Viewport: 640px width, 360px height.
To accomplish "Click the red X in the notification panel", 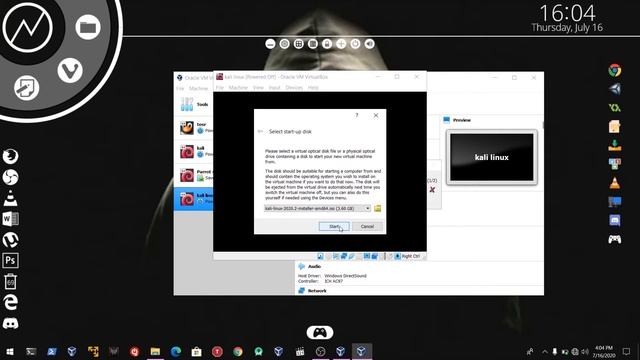I will click(x=432, y=190).
